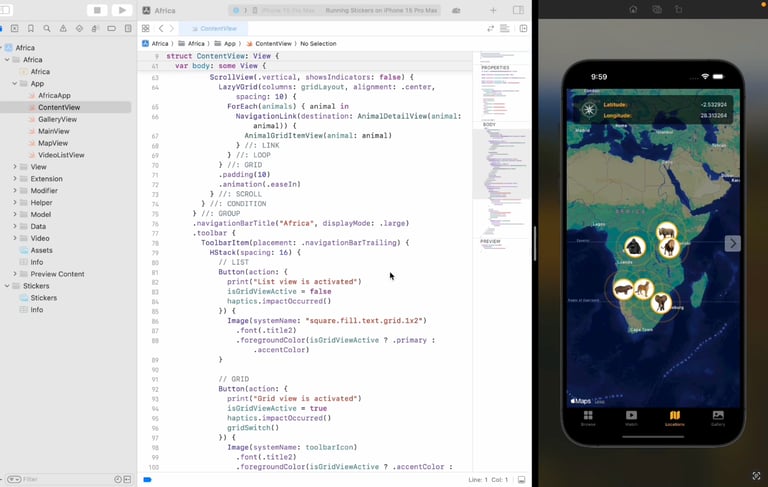Select the Locations tab in simulator
Image resolution: width=768 pixels, height=487 pixels.
[674, 418]
